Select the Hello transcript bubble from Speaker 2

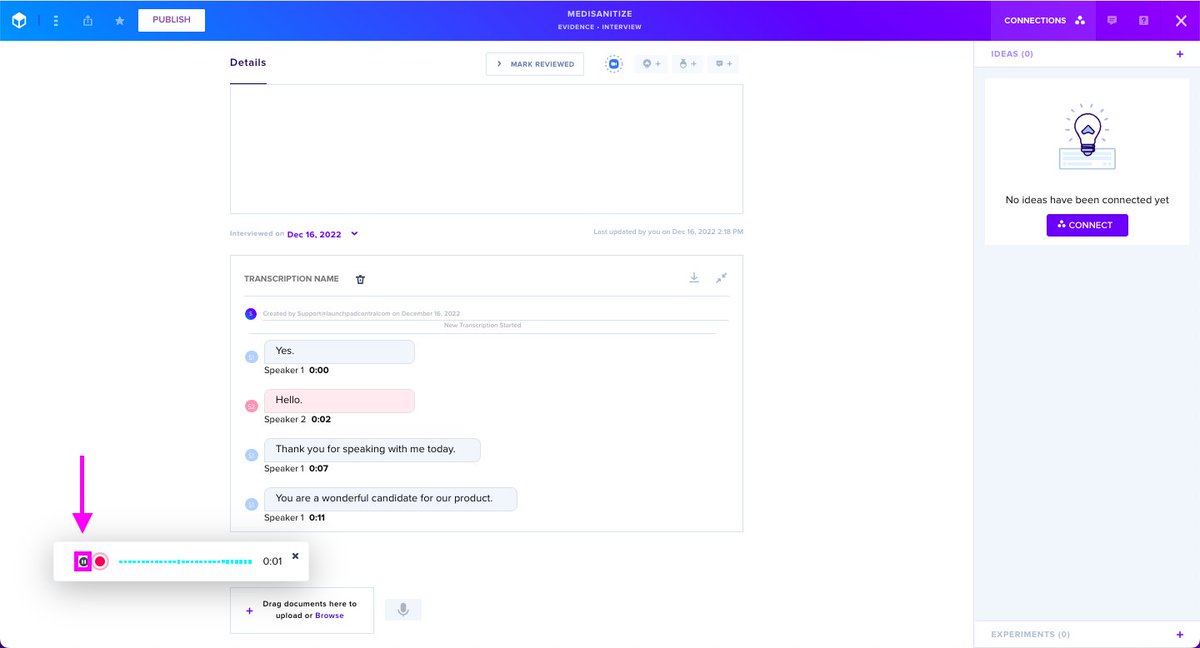tap(339, 400)
